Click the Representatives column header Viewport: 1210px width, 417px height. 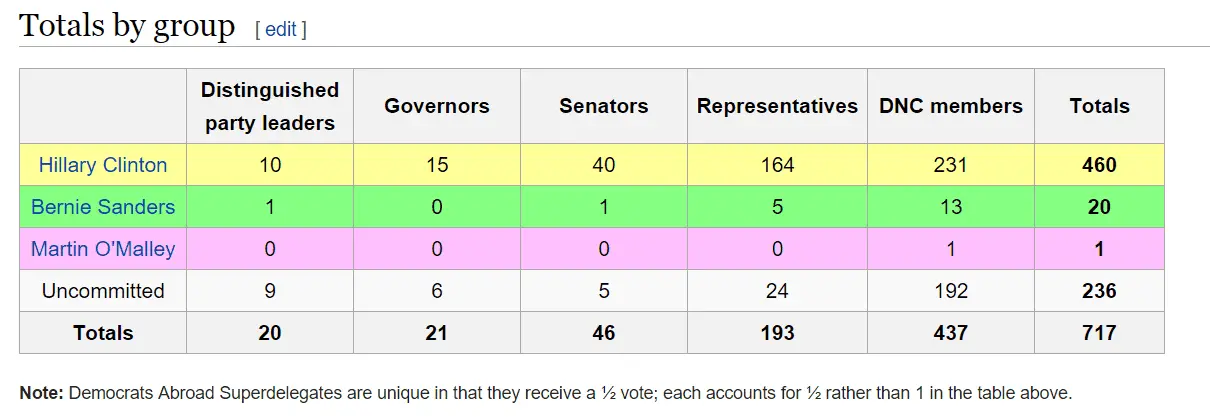click(777, 106)
